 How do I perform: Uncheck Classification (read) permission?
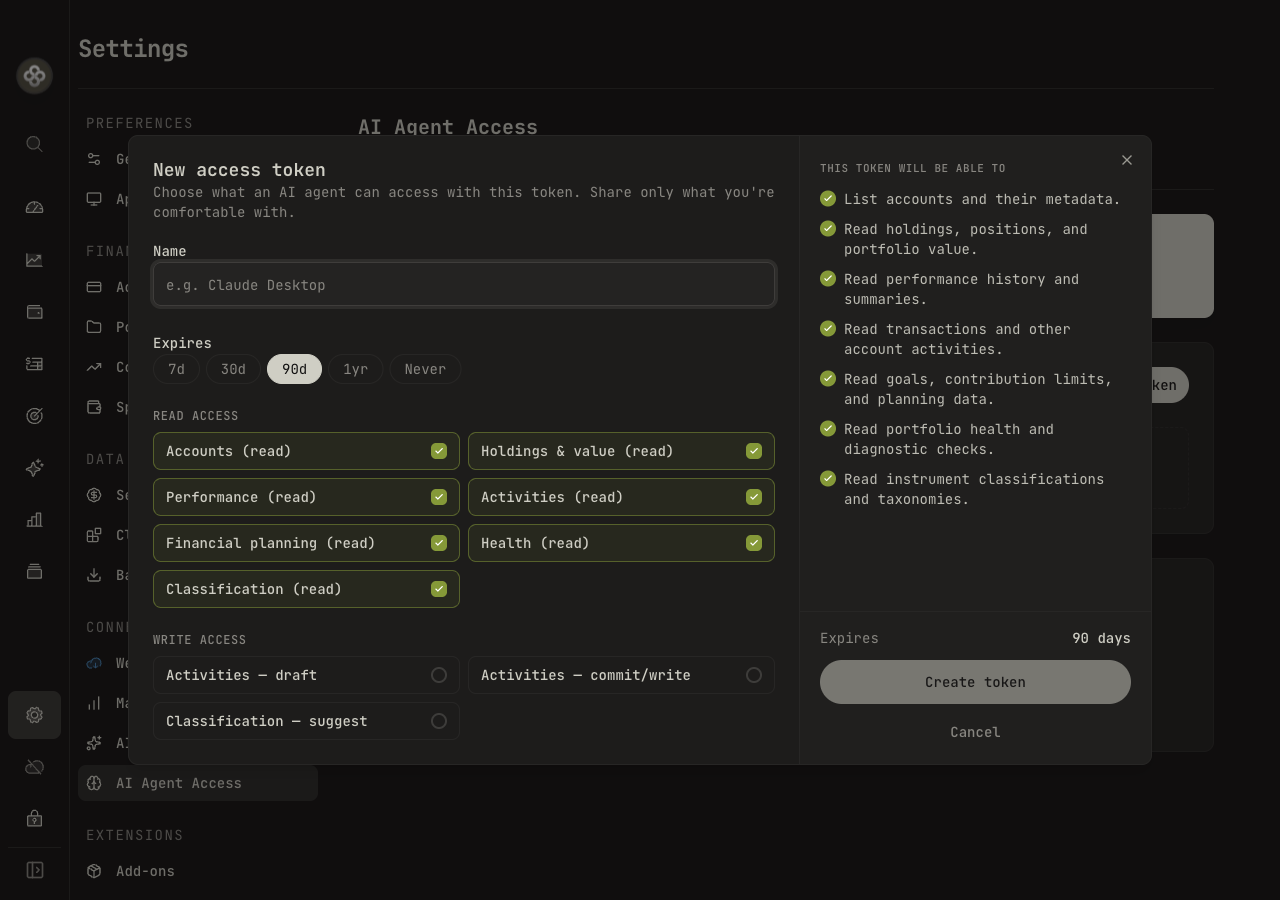click(439, 589)
